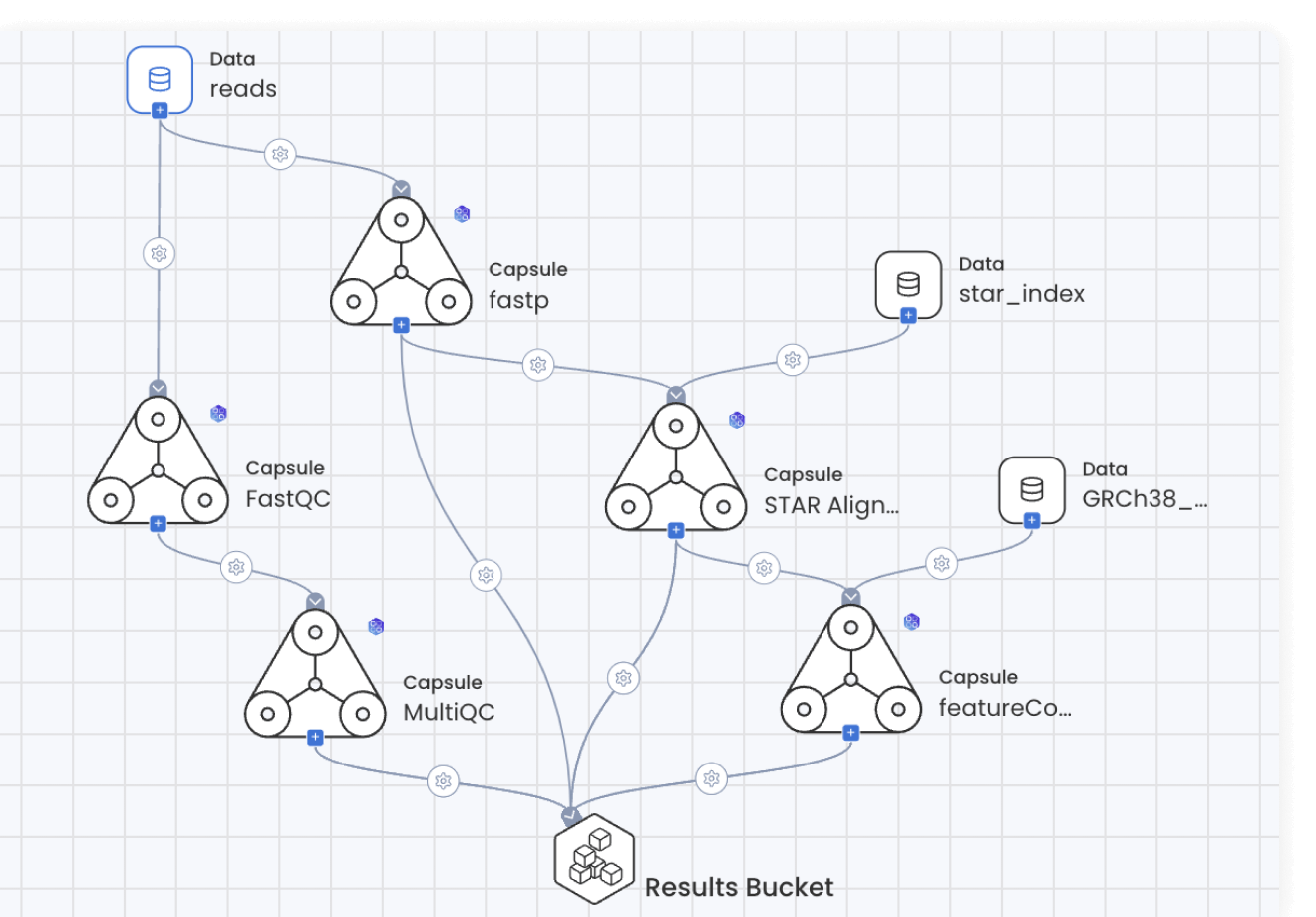Select the star_index data asset icon
This screenshot has width=1316, height=917.
coord(908,284)
